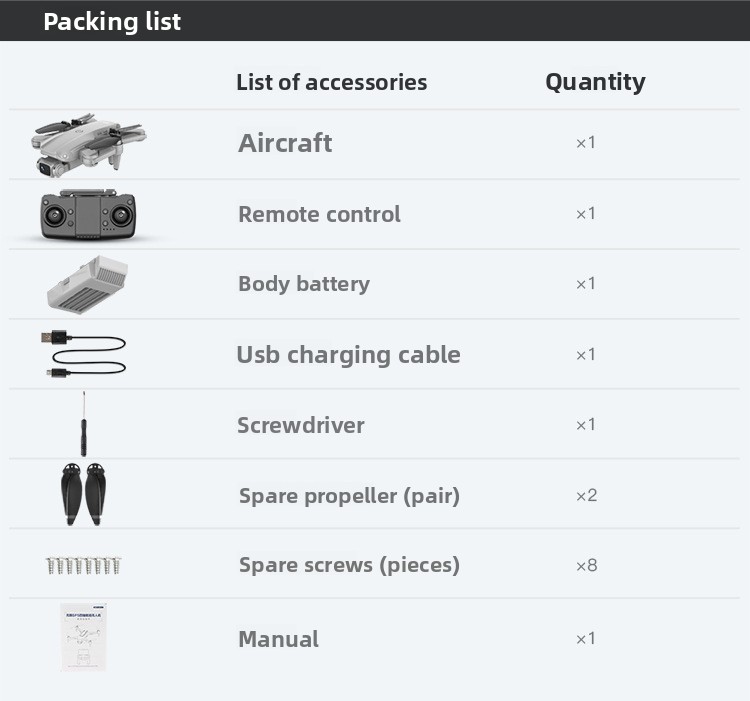Screen dimensions: 750x701
Task: Click the screwdriver icon
Action: point(83,424)
